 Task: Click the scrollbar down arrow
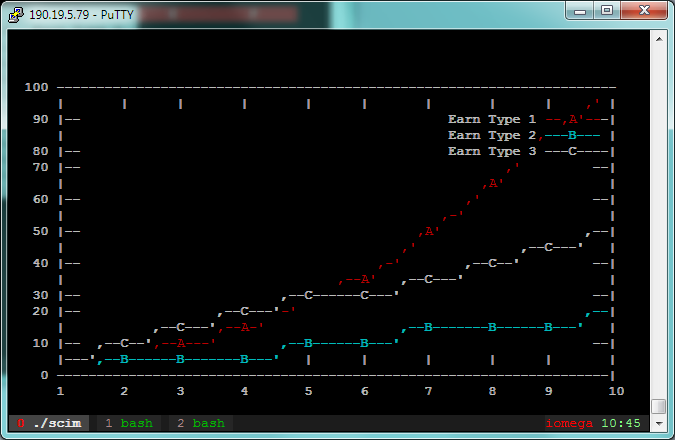659,424
